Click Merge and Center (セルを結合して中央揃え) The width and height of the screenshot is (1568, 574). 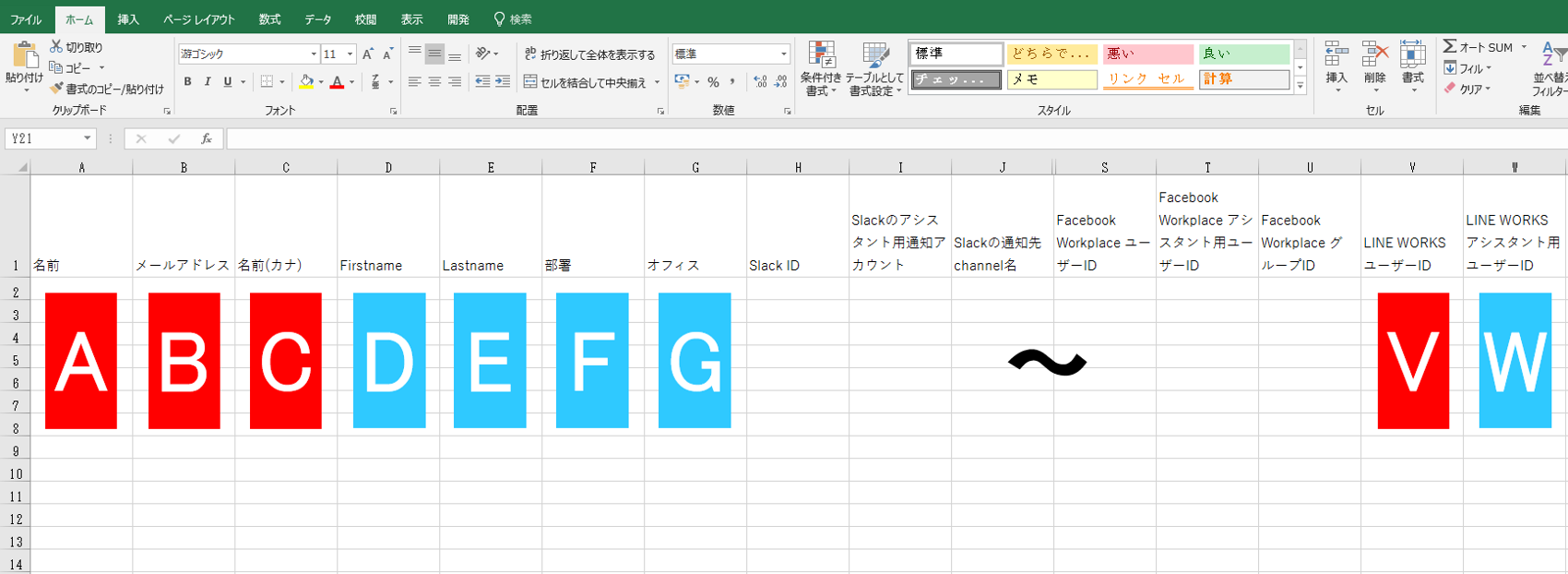point(585,82)
